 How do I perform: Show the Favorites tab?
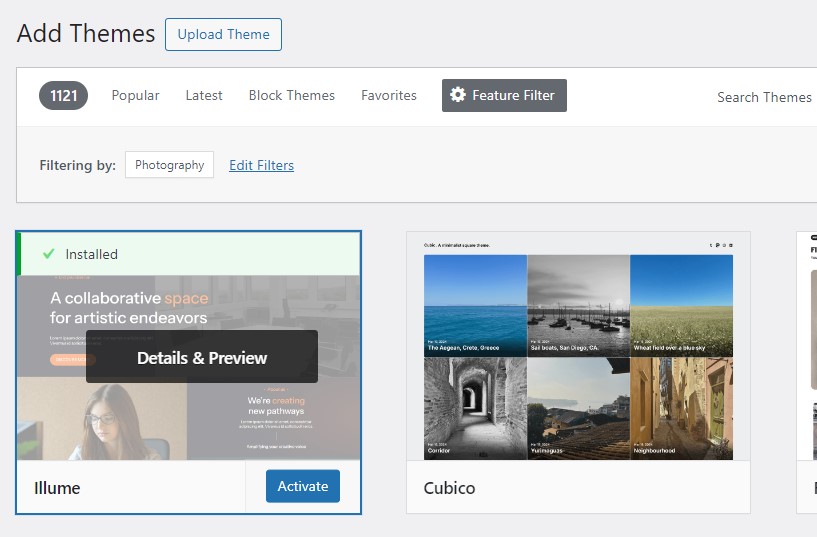[389, 95]
